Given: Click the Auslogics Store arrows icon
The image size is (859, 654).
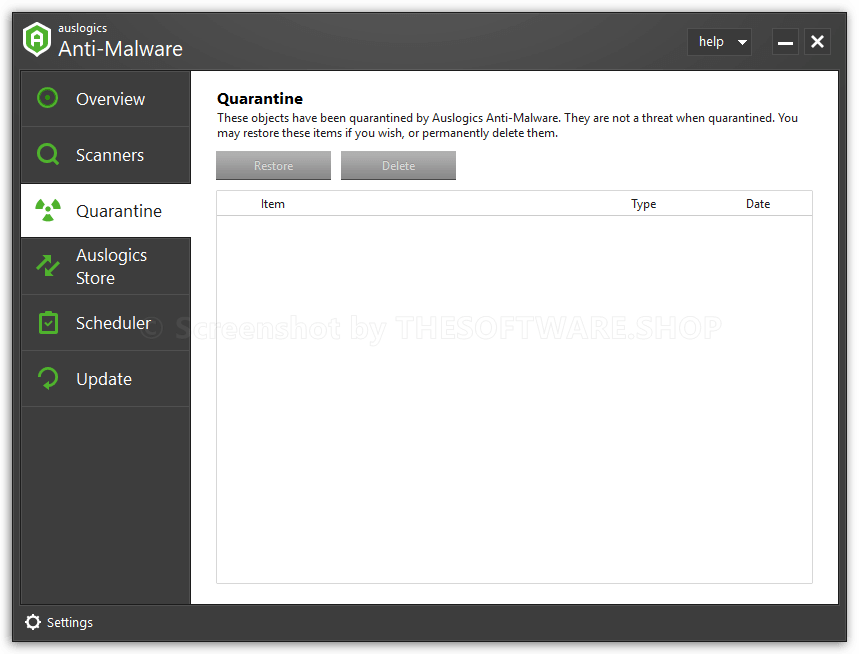Looking at the screenshot, I should (48, 266).
